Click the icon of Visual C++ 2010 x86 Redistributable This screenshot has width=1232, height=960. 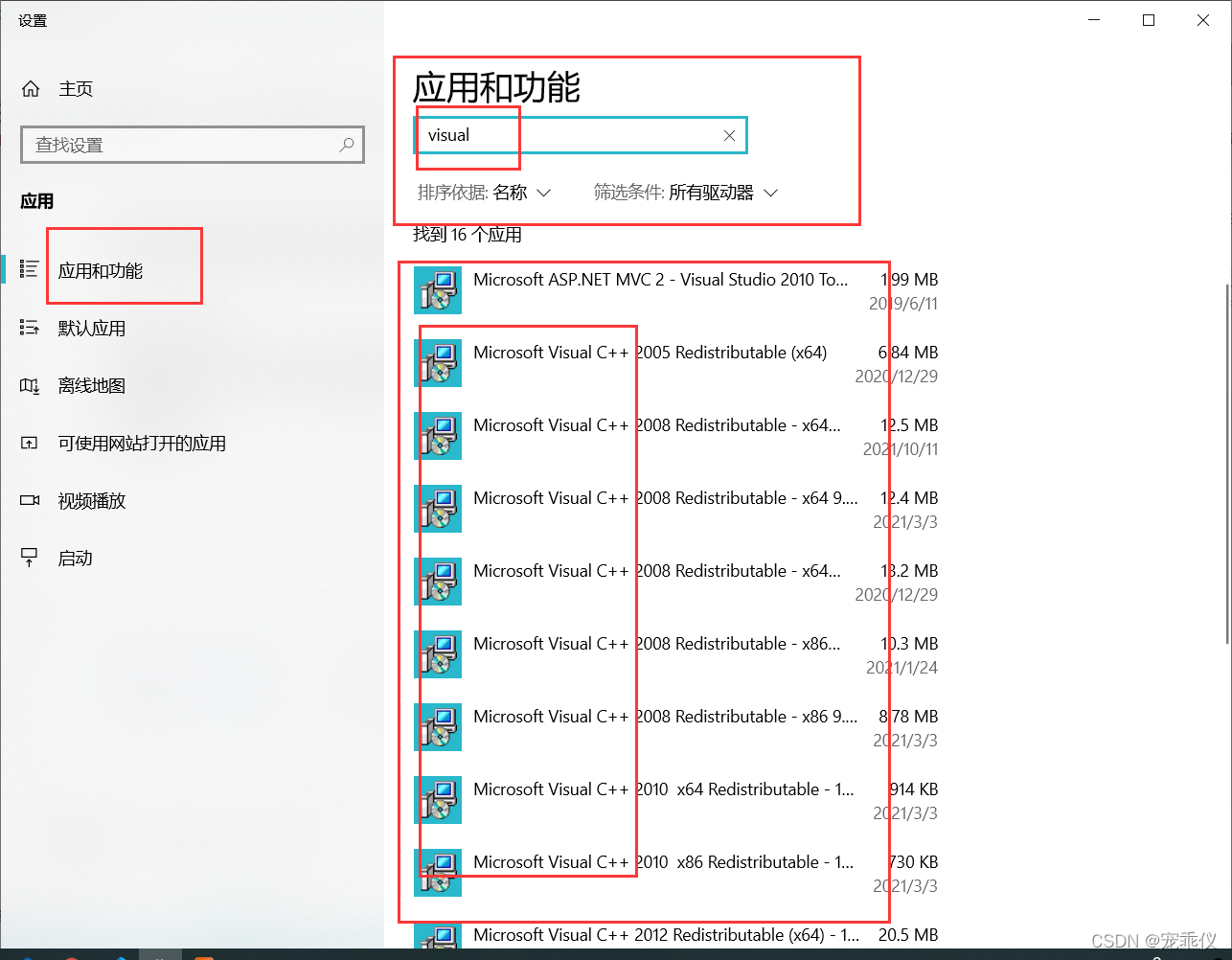coord(438,873)
